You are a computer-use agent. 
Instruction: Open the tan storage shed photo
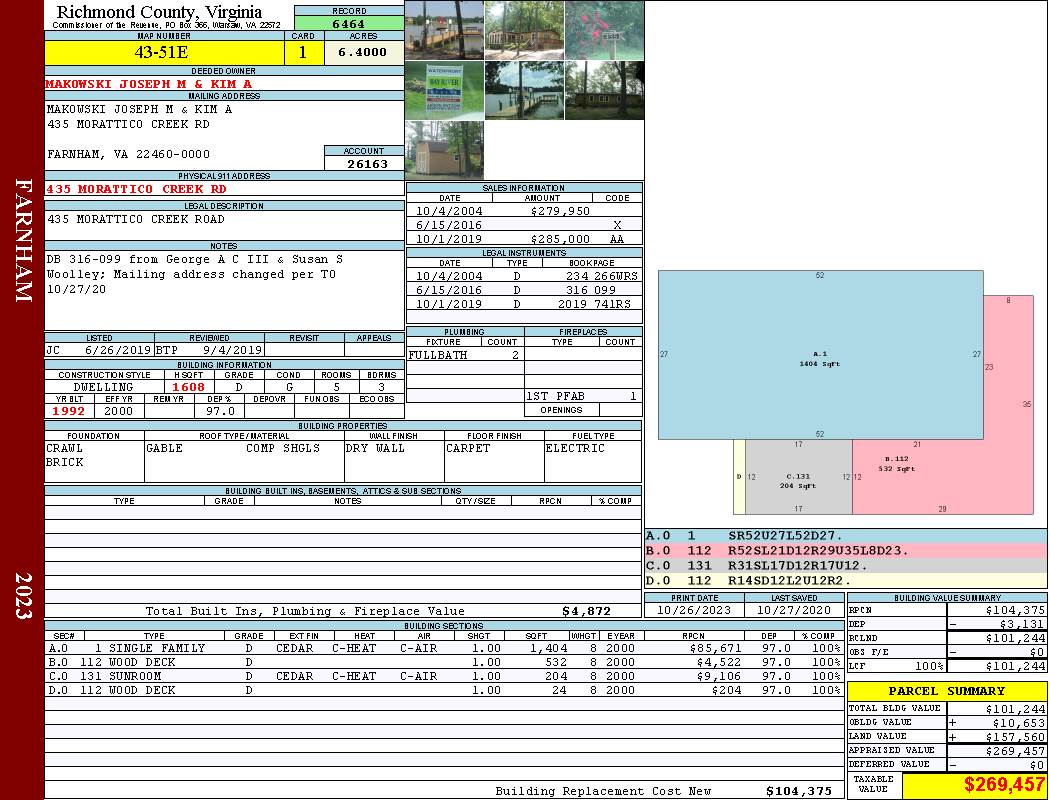[x=444, y=150]
